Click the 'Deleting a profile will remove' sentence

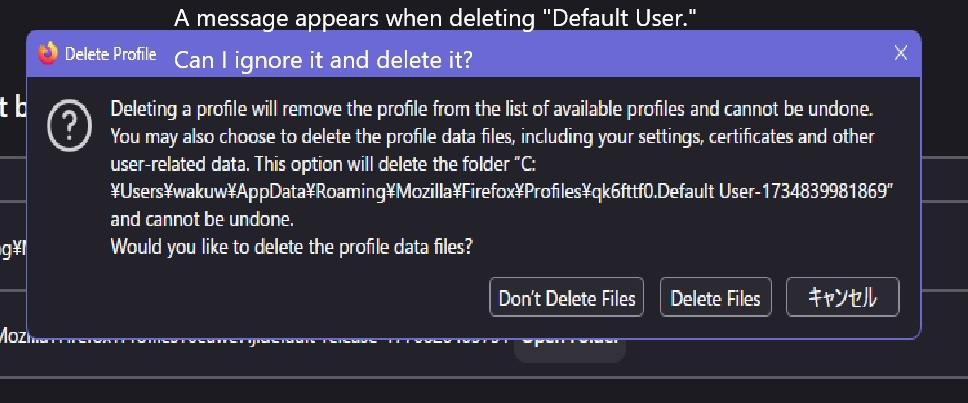492,108
